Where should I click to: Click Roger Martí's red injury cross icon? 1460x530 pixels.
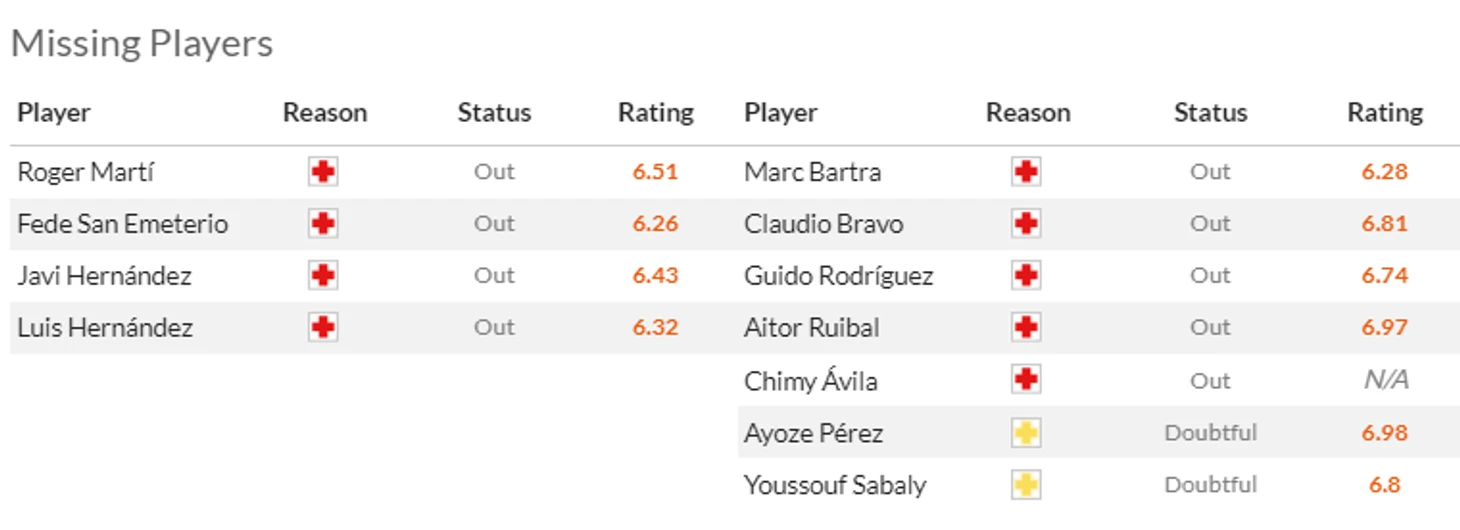click(x=322, y=172)
